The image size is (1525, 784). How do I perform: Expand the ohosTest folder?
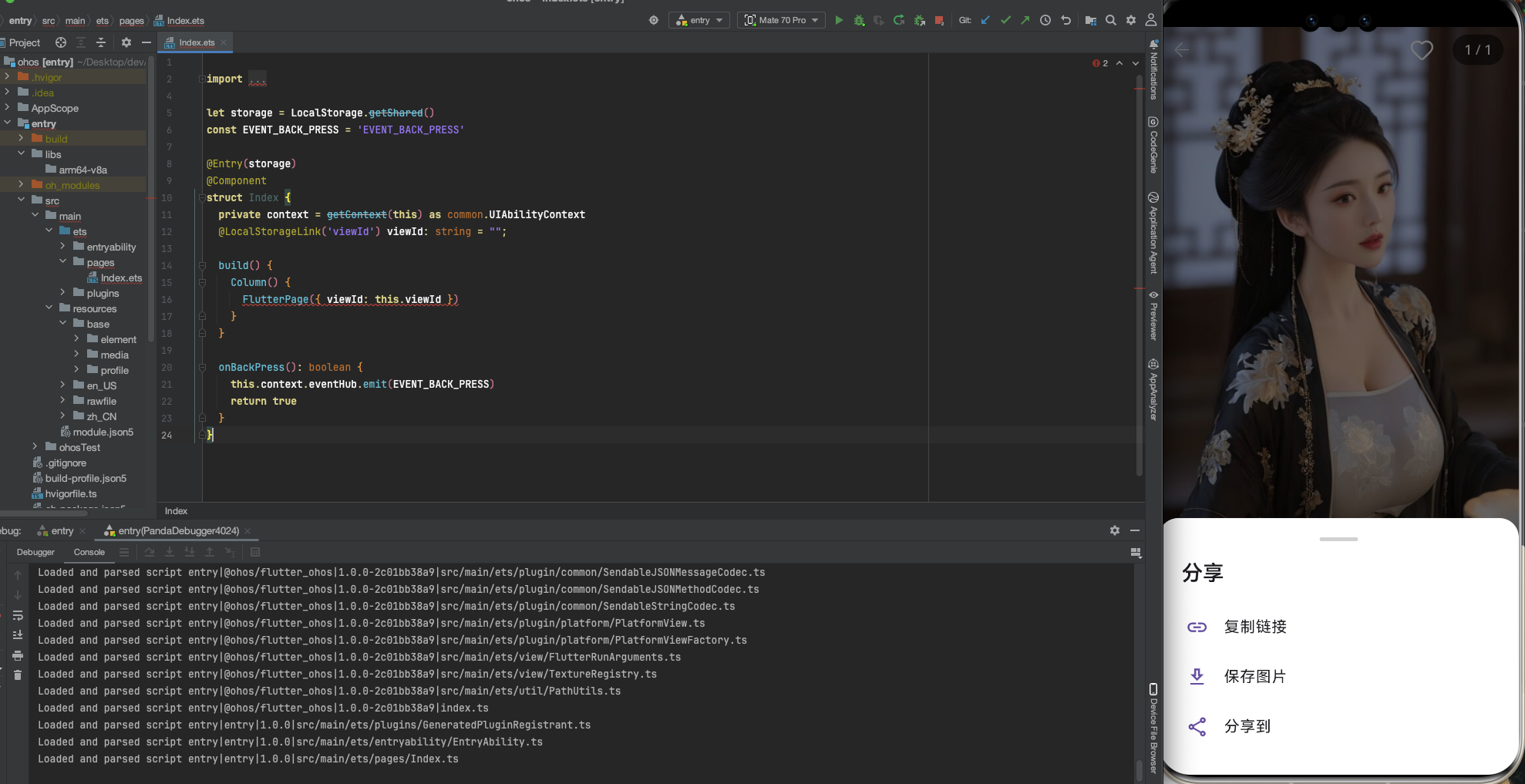35,447
